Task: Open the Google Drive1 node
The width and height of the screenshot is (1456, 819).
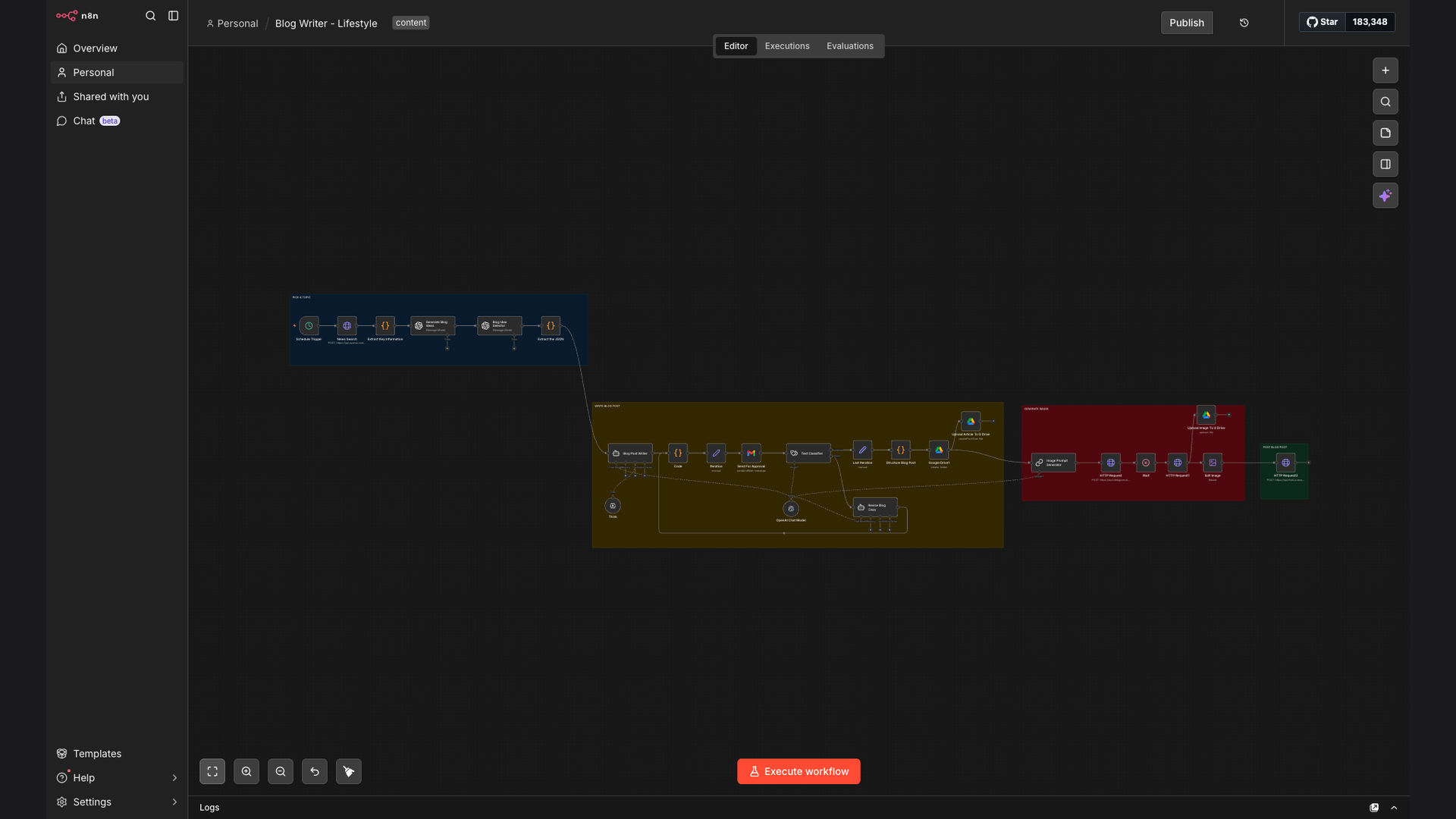Action: (x=939, y=450)
